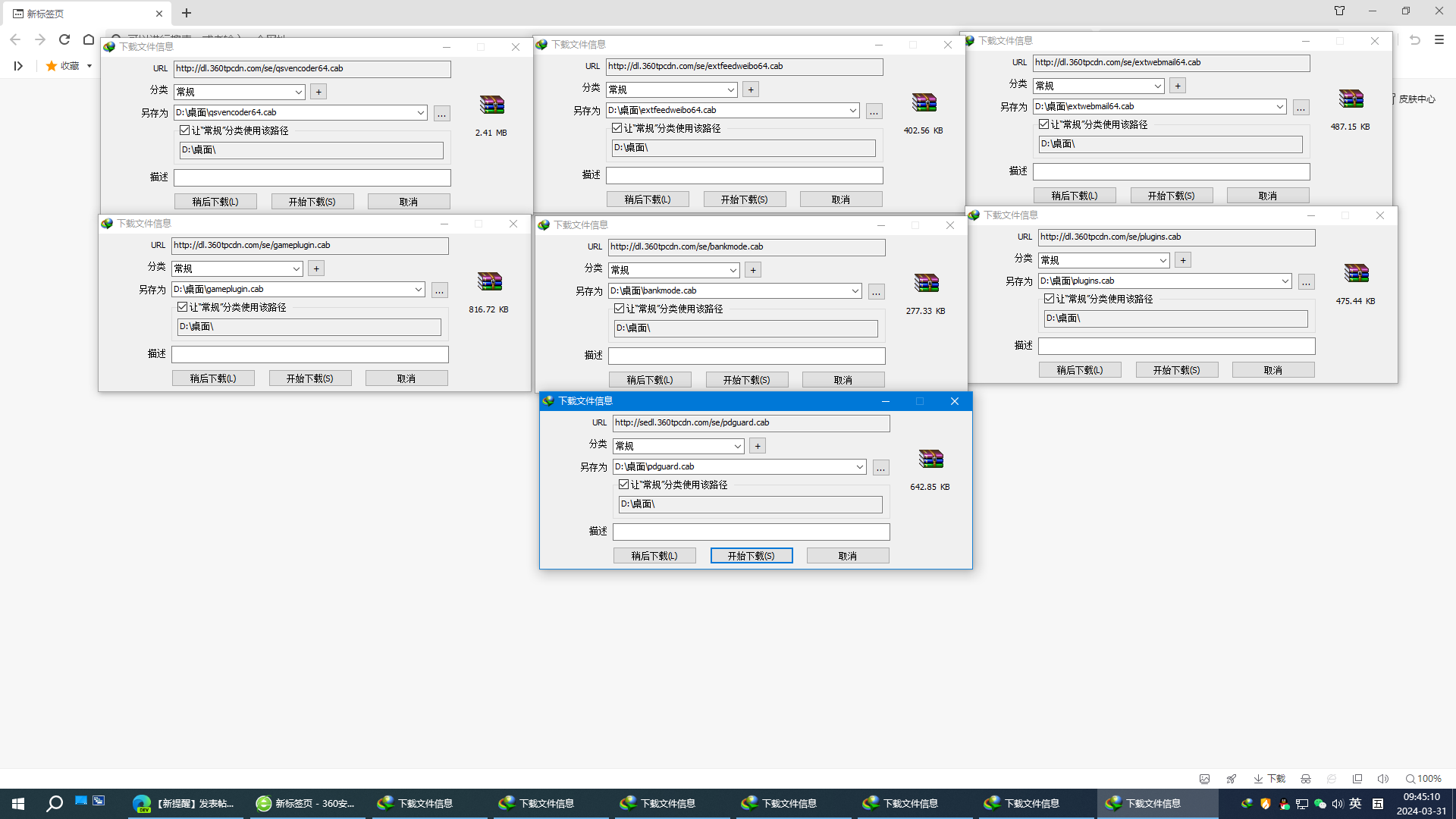Browse save path for gameplugin.cab

pyautogui.click(x=439, y=290)
